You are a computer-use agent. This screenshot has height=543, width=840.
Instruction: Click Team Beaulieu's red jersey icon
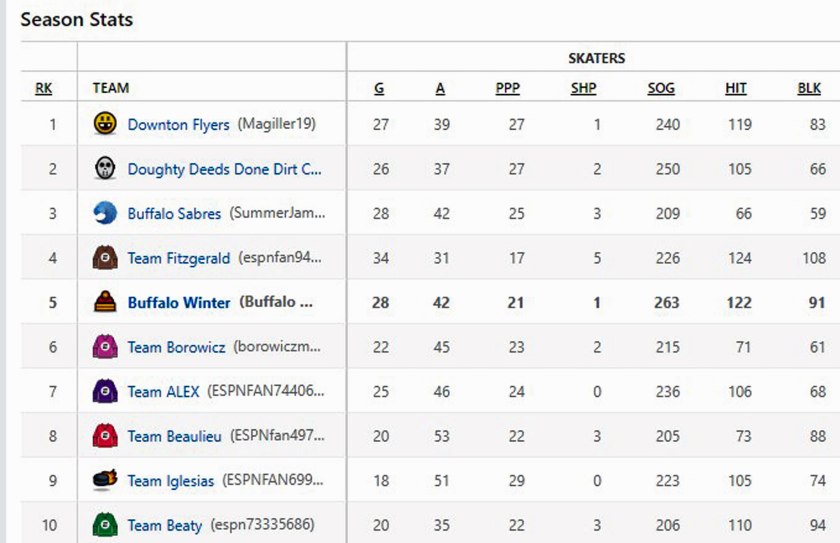(x=104, y=436)
